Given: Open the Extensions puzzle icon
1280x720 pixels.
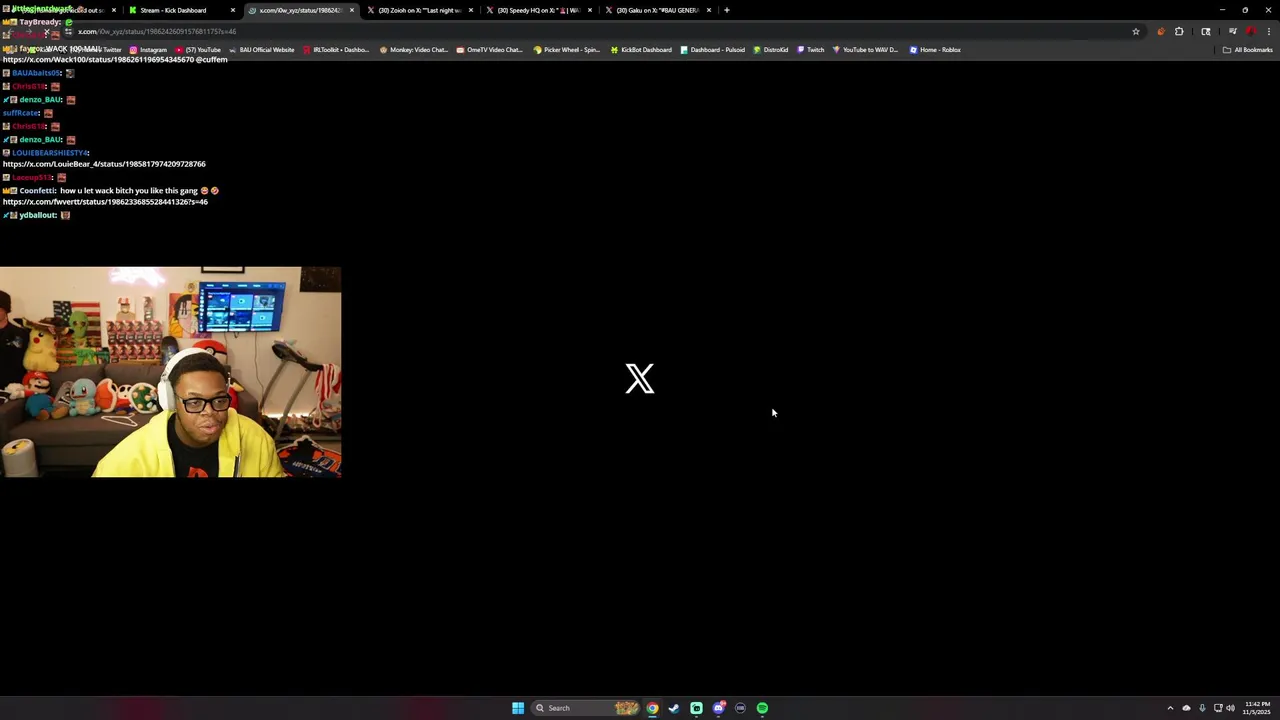Looking at the screenshot, I should tap(1179, 31).
